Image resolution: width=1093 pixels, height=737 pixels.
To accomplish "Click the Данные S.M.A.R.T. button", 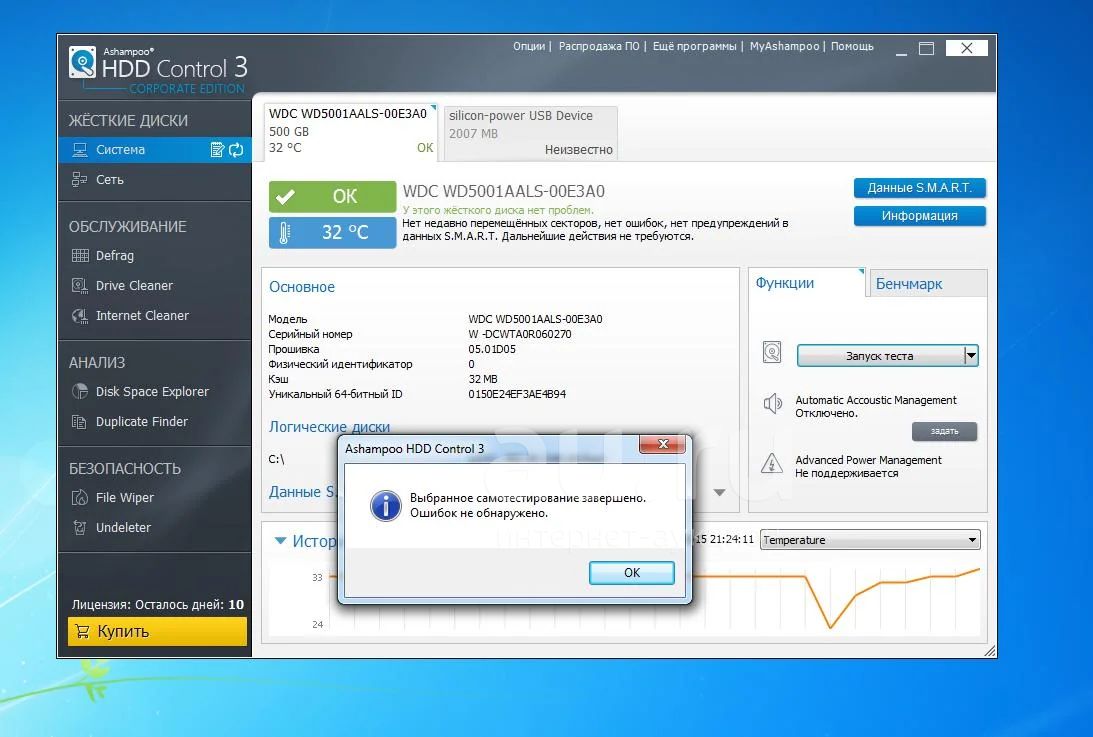I will pos(919,188).
